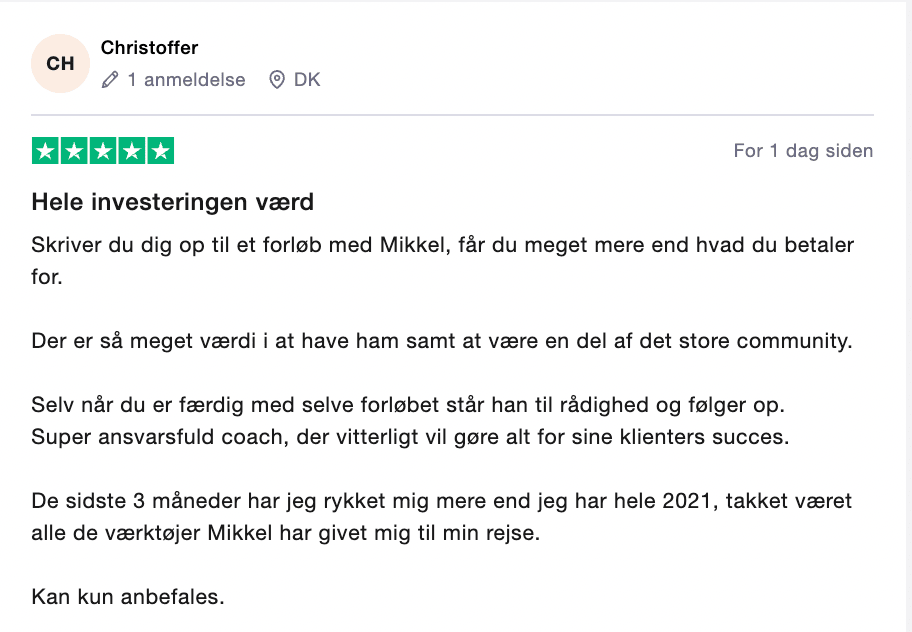
Task: Click the pencil review-count icon
Action: [x=110, y=80]
